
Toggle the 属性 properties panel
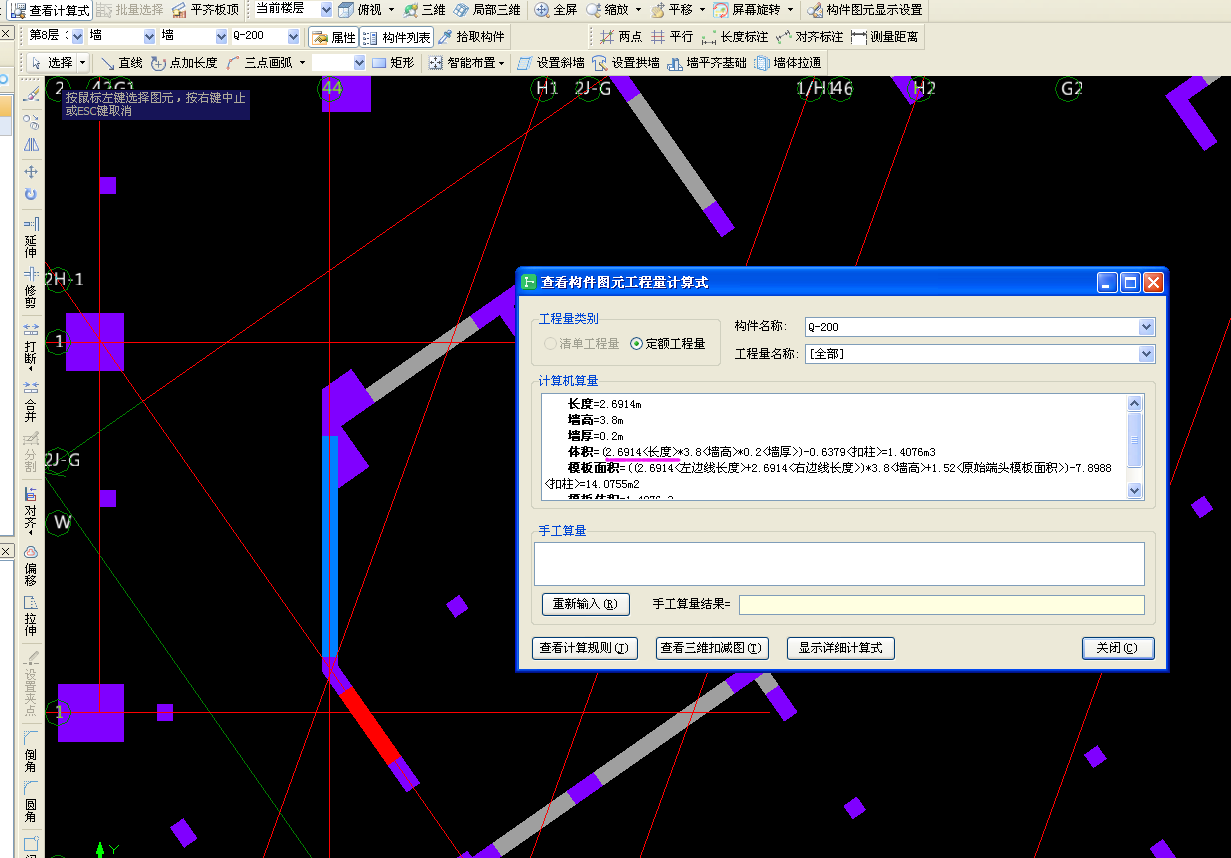(x=333, y=37)
